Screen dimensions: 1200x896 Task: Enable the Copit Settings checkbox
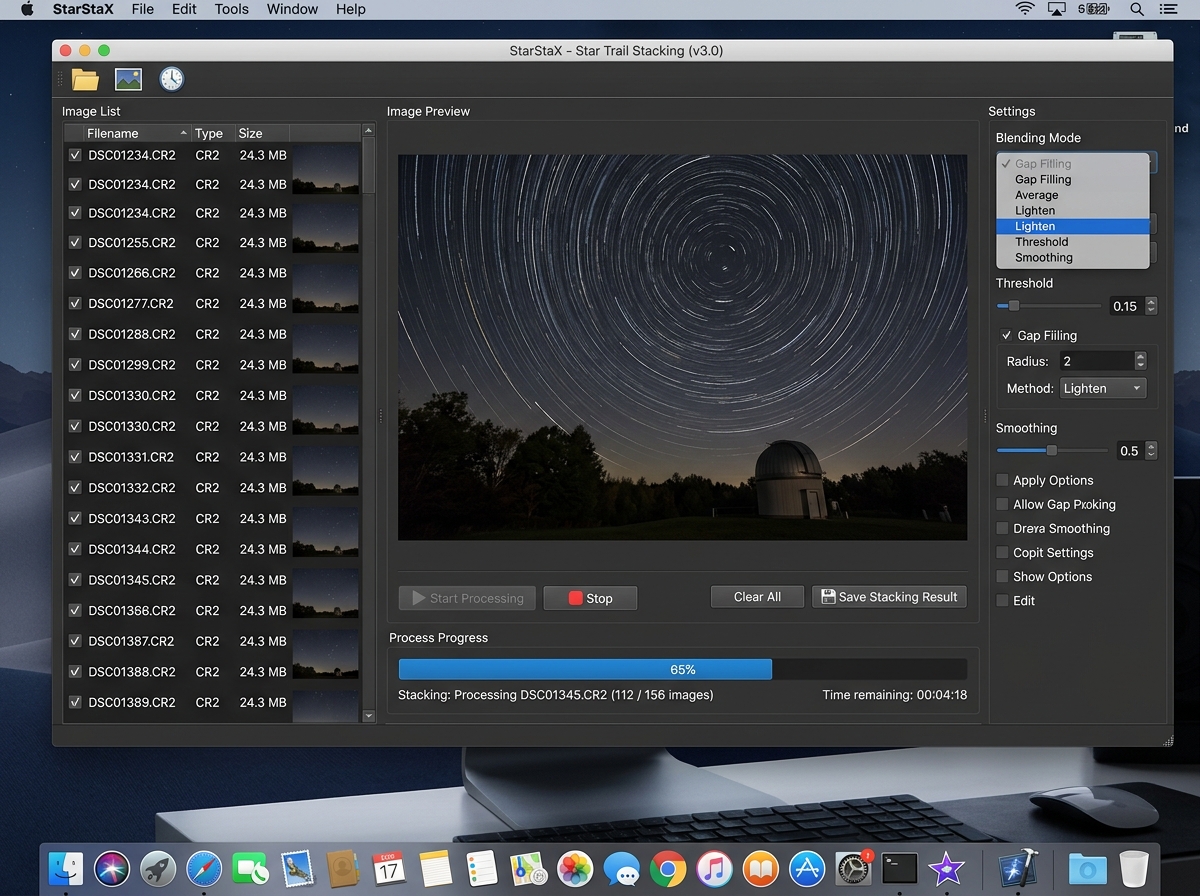(1002, 552)
